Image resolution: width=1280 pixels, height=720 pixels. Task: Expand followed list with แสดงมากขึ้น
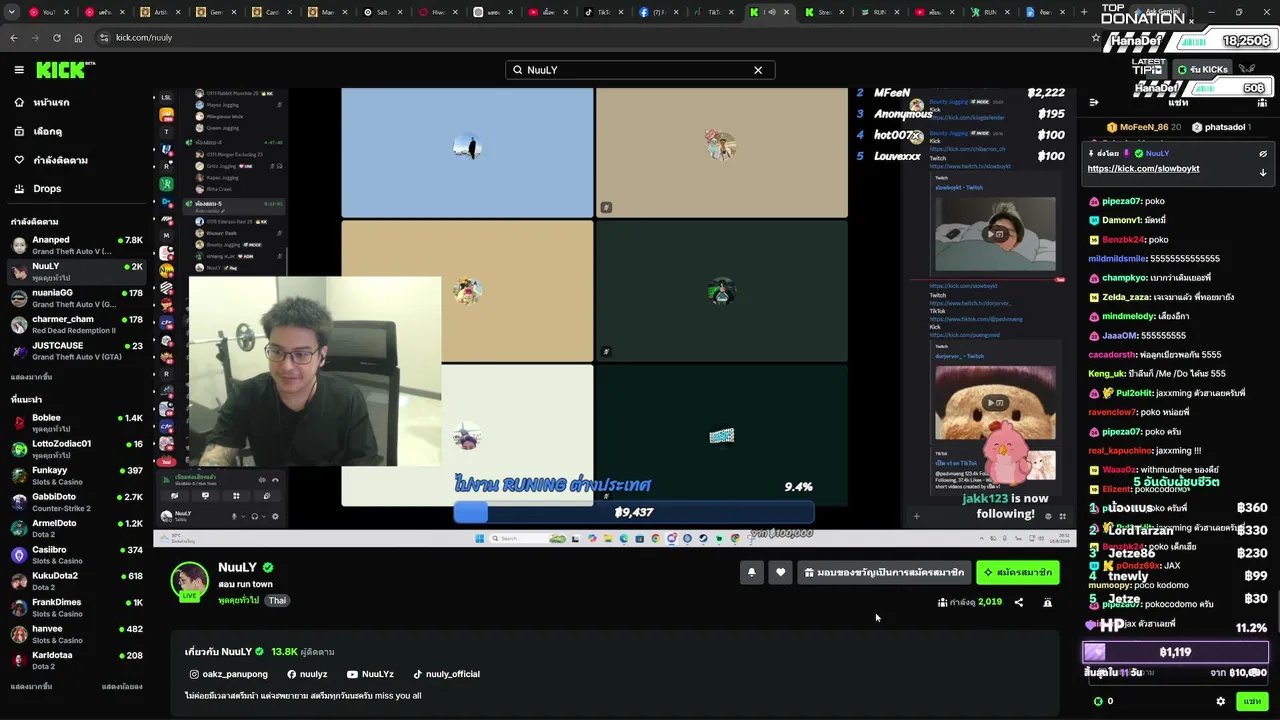31,377
